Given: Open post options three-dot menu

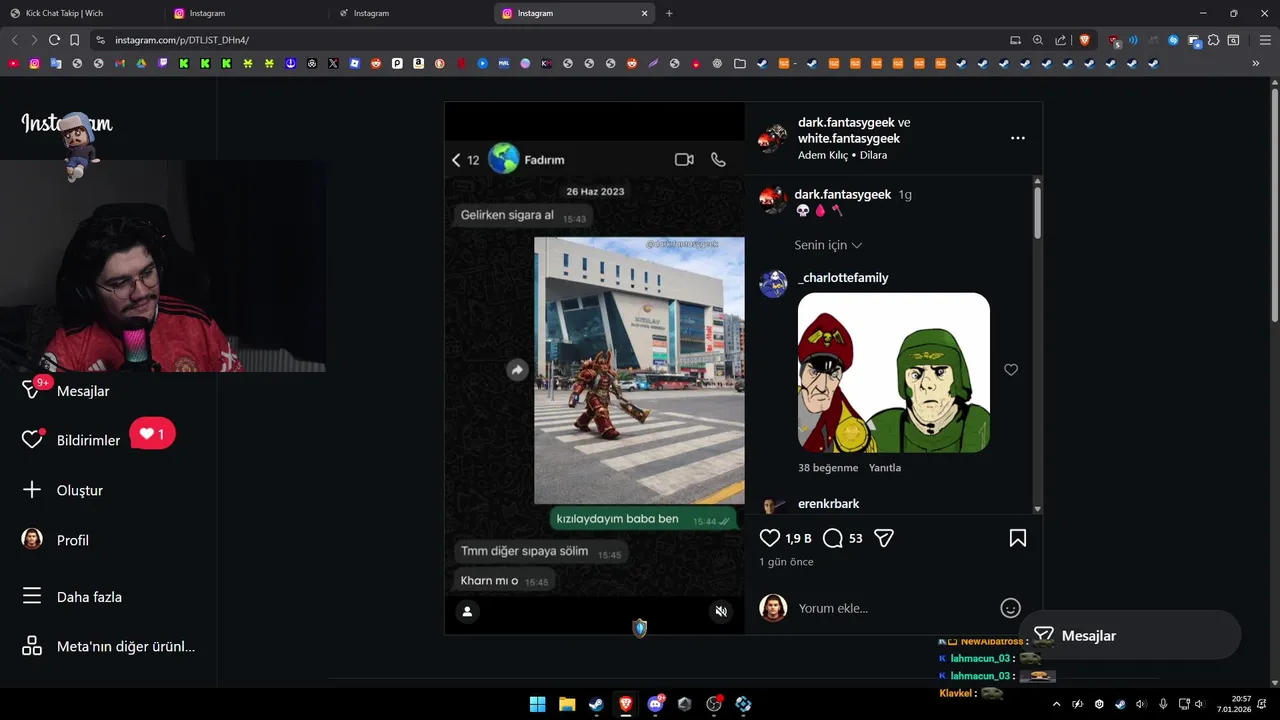Looking at the screenshot, I should 1017,138.
